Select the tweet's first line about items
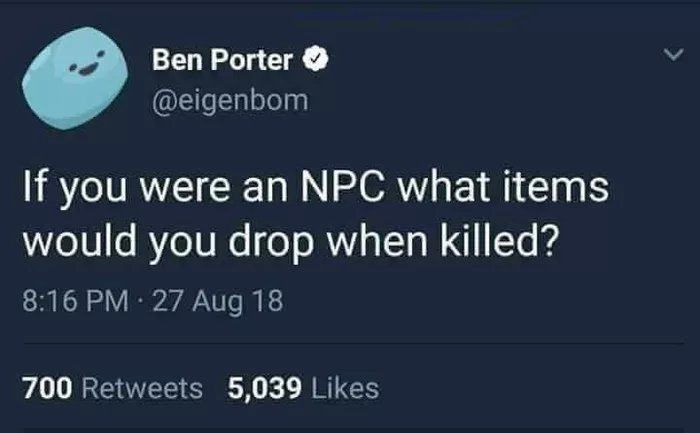This screenshot has width=700, height=433. coord(316,188)
